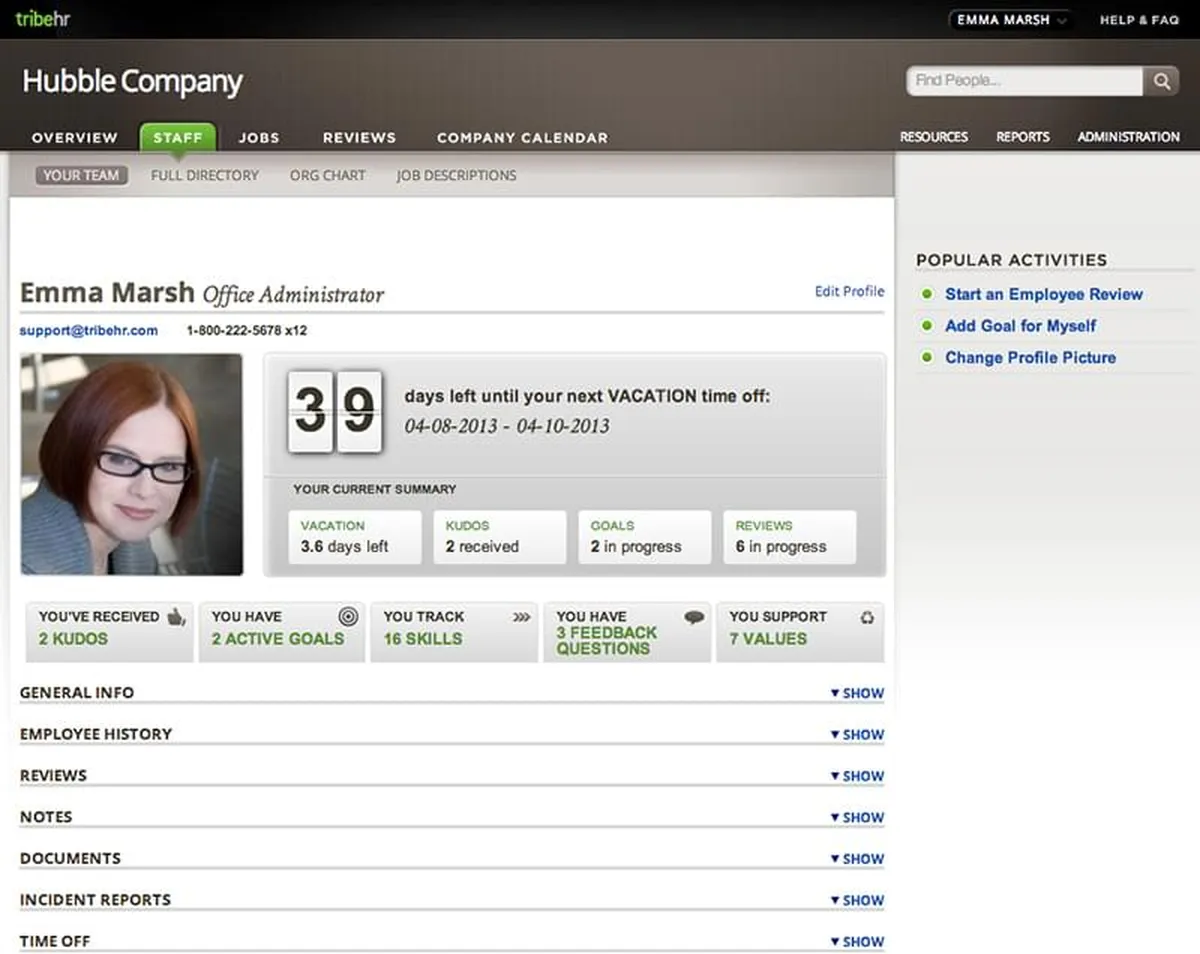1200x954 pixels.
Task: Click the thumbs-up kudos icon
Action: tap(176, 617)
